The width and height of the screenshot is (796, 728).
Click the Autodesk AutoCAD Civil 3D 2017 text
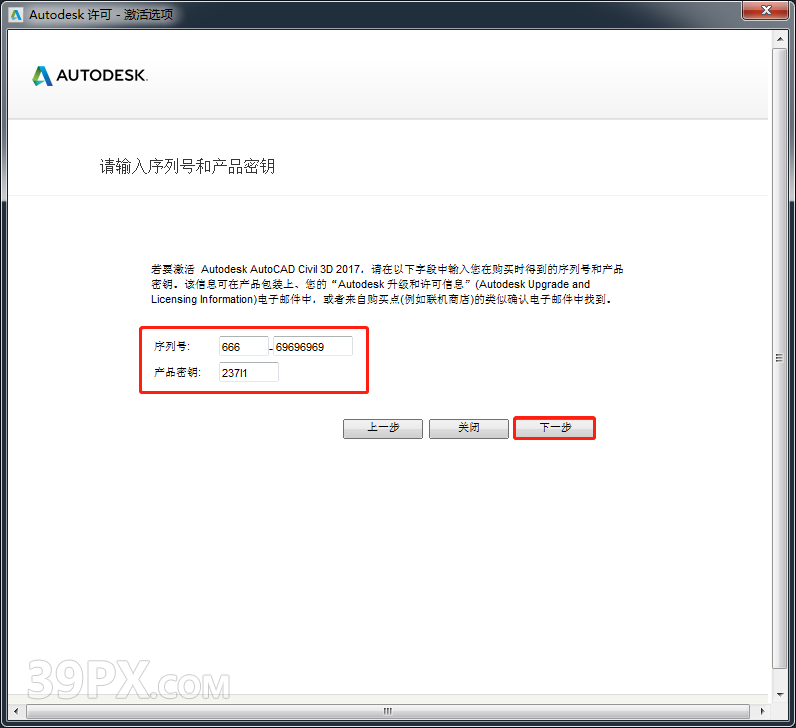pyautogui.click(x=280, y=269)
